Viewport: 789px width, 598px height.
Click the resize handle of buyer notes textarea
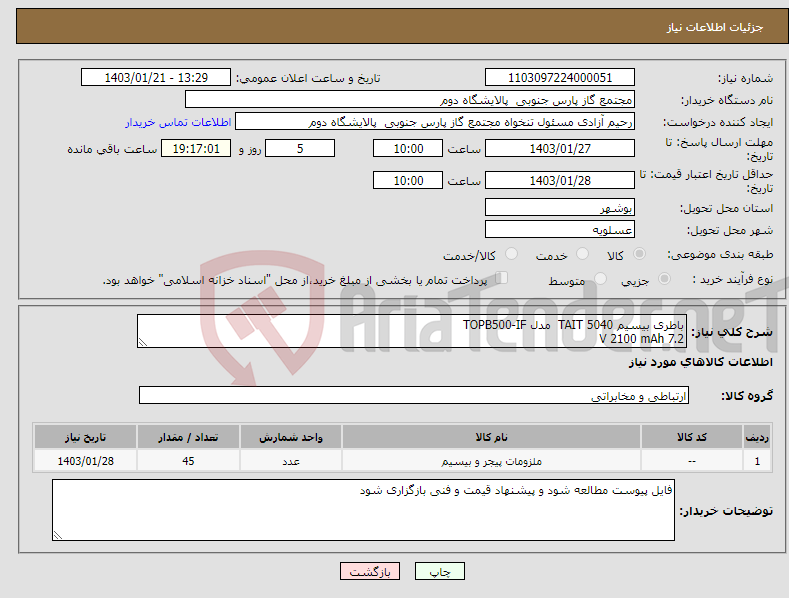[58, 535]
